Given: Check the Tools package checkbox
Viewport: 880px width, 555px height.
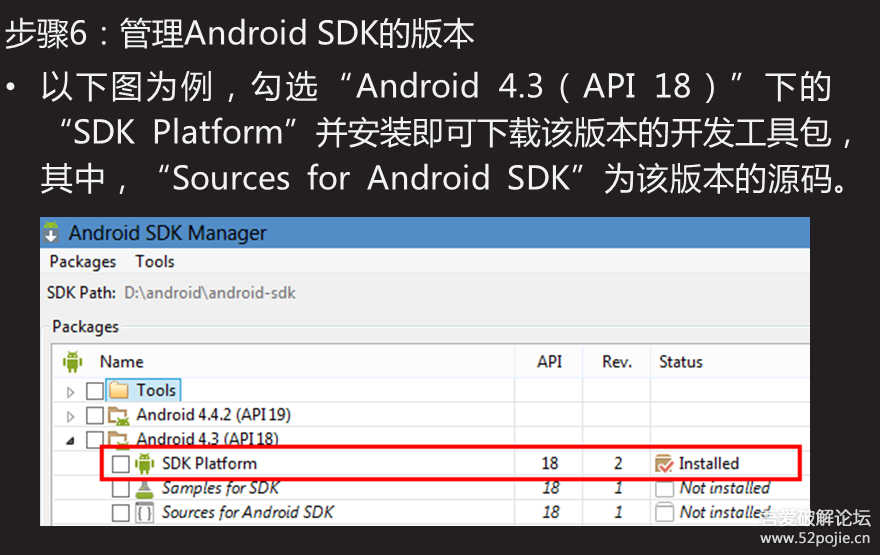Looking at the screenshot, I should (95, 391).
